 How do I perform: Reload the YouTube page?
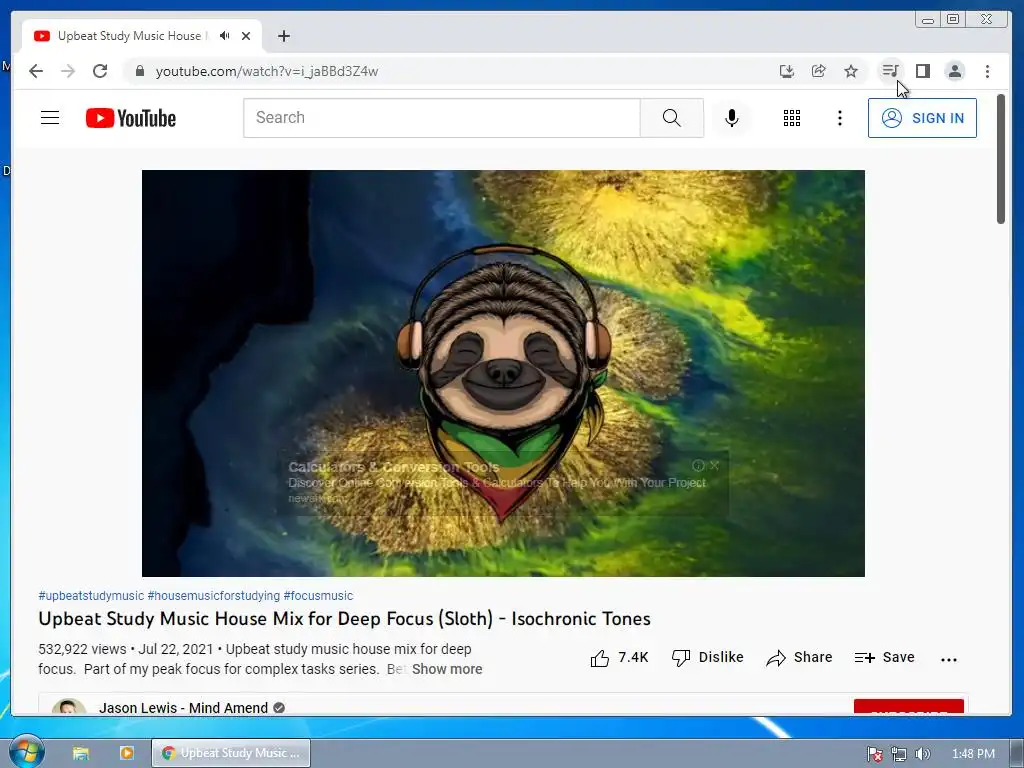[100, 71]
